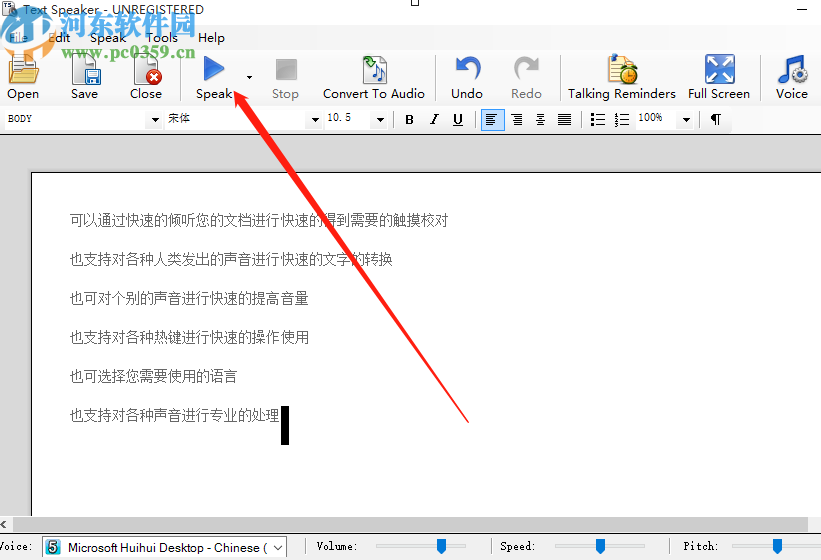Open the Speak menu
Image resolution: width=821 pixels, height=560 pixels.
[x=108, y=38]
